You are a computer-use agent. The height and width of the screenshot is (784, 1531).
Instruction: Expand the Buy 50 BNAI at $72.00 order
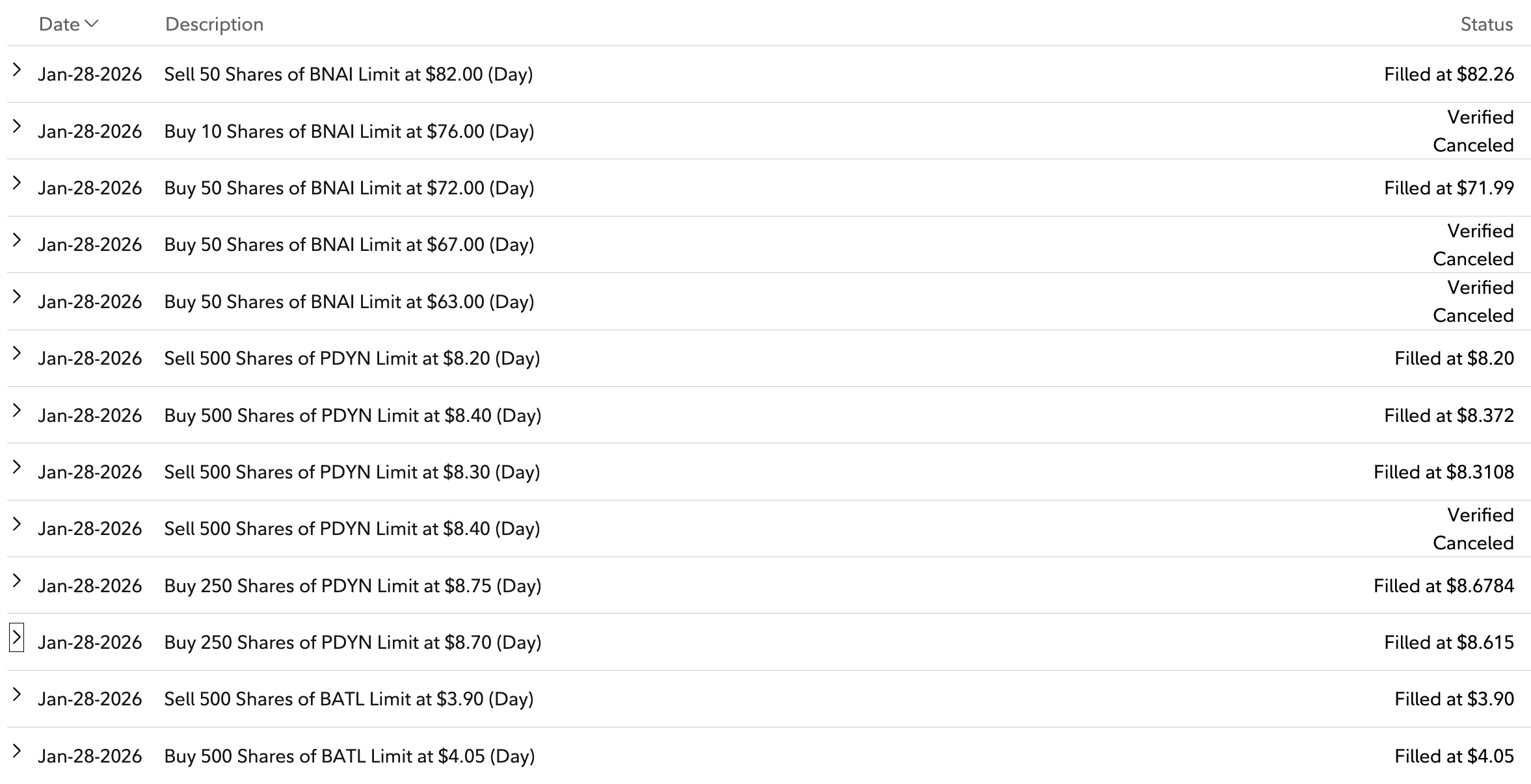coord(17,183)
